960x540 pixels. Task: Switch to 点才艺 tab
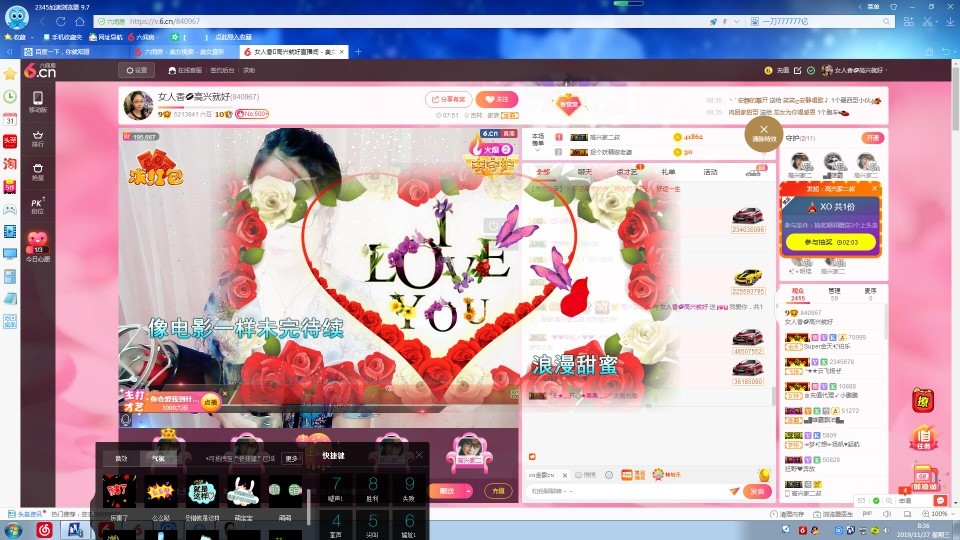pyautogui.click(x=627, y=172)
